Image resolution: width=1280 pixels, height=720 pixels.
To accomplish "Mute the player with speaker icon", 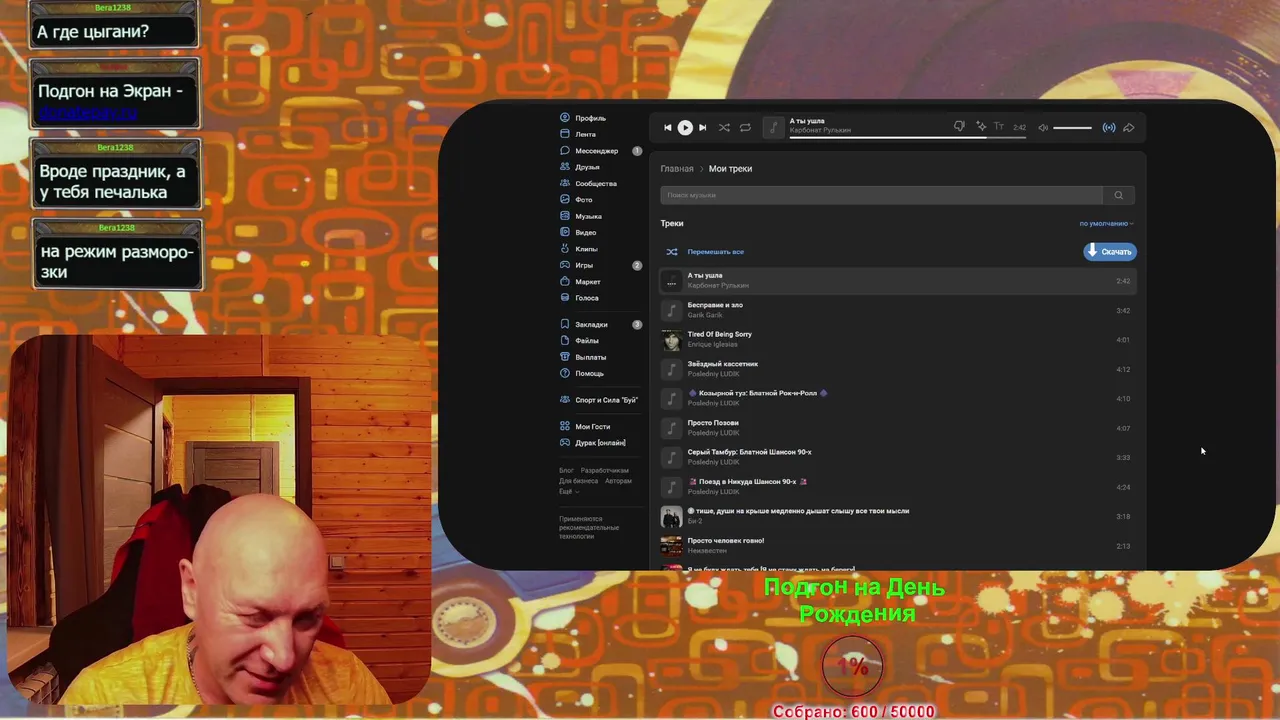I will click(1043, 128).
